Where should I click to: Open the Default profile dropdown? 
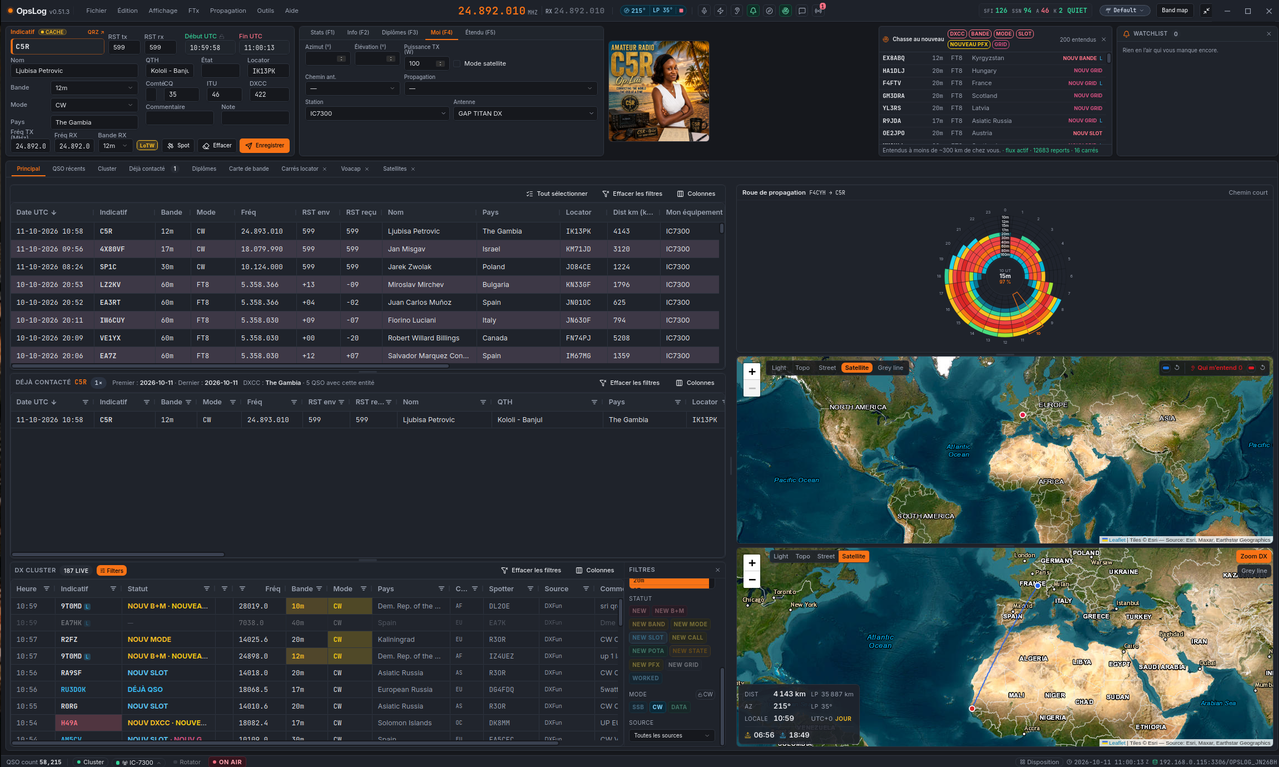click(x=1125, y=11)
